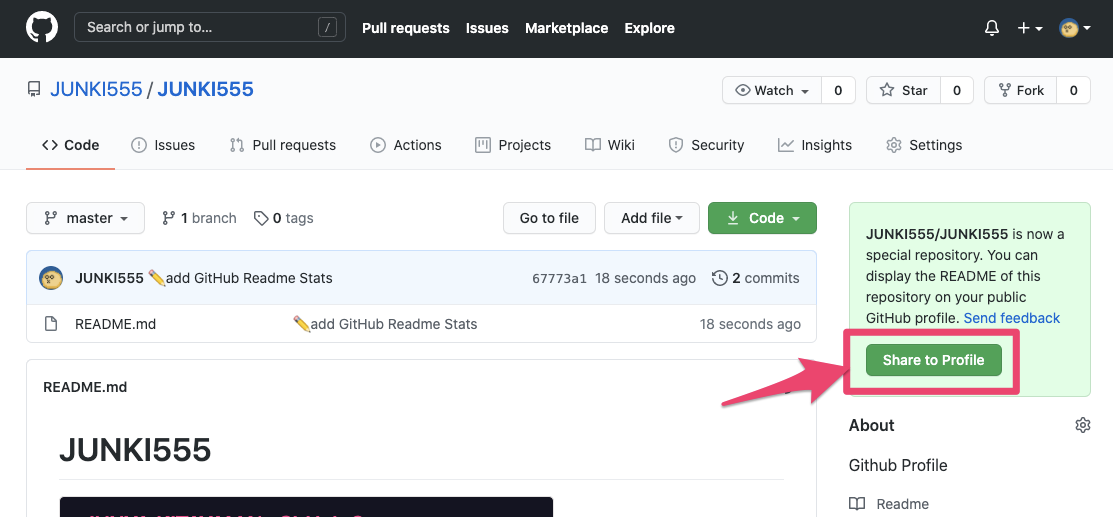Click the README.md heading above the preview
Screen dimensions: 1113x517
point(85,387)
